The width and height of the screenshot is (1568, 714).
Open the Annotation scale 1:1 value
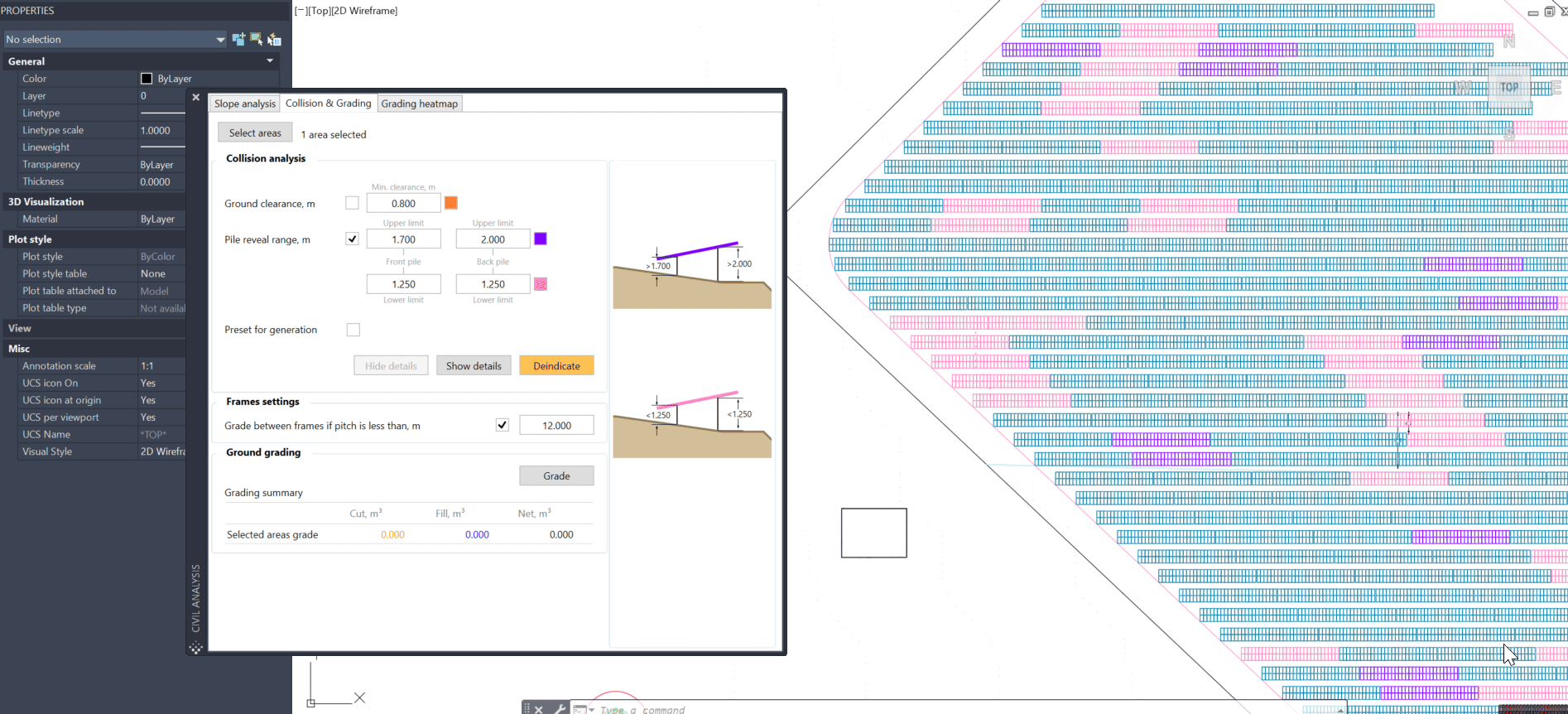[161, 365]
